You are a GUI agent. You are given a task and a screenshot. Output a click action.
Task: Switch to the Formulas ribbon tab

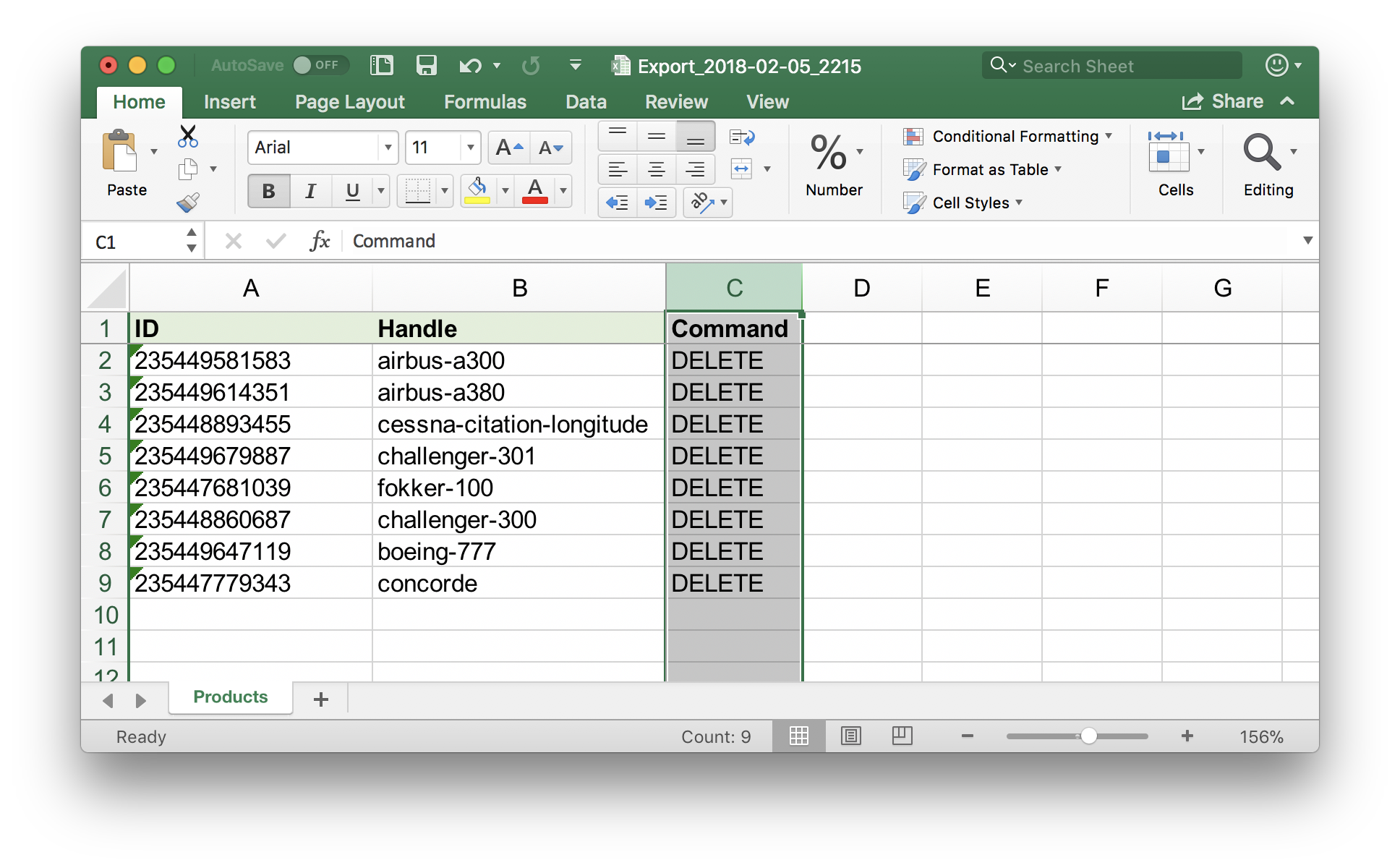point(485,102)
